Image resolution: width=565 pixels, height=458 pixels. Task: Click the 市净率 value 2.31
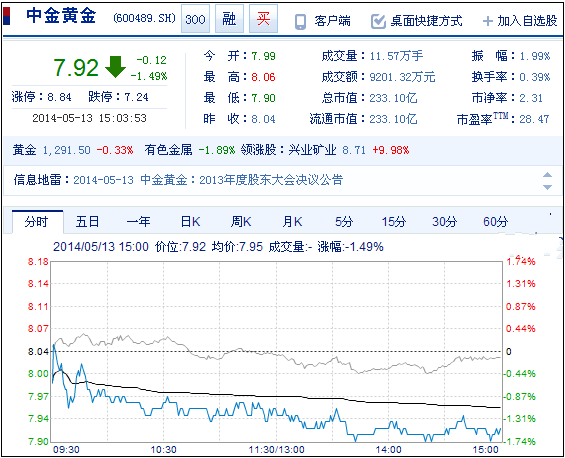[x=531, y=98]
